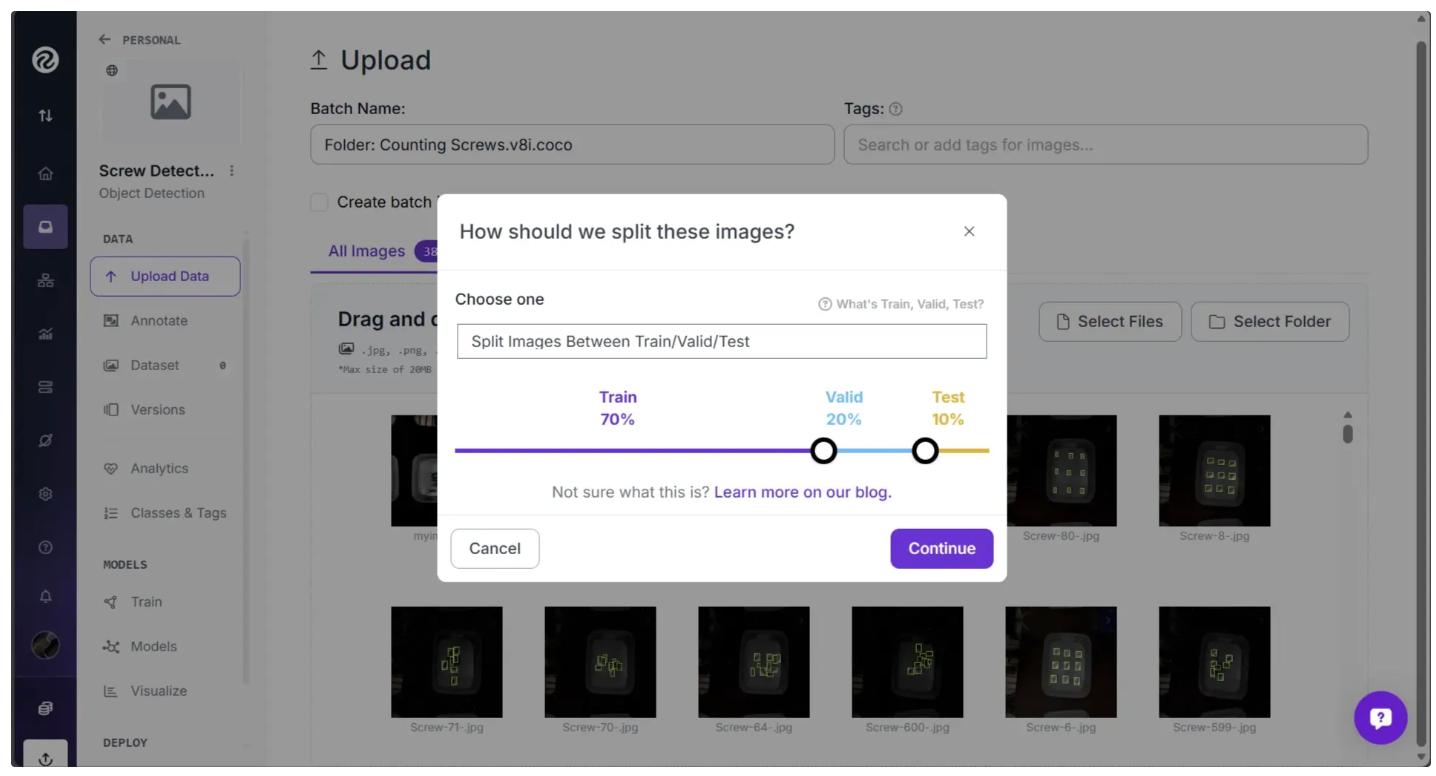Click the Tags help question icon

tap(895, 109)
